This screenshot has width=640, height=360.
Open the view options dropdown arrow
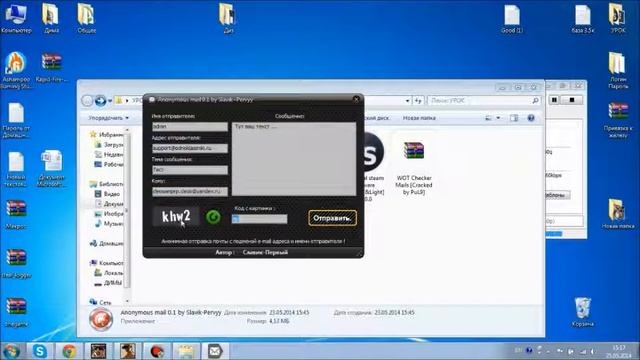tap(498, 118)
